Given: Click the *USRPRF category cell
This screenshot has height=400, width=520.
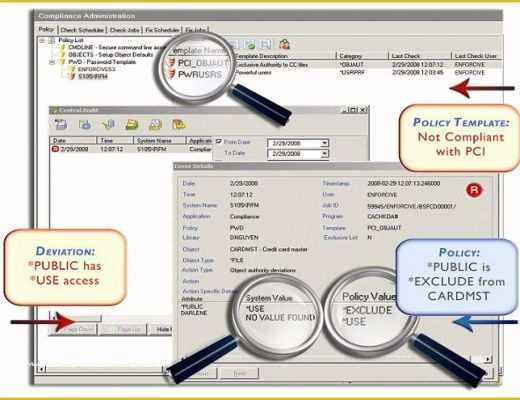Looking at the screenshot, I should click(352, 72).
